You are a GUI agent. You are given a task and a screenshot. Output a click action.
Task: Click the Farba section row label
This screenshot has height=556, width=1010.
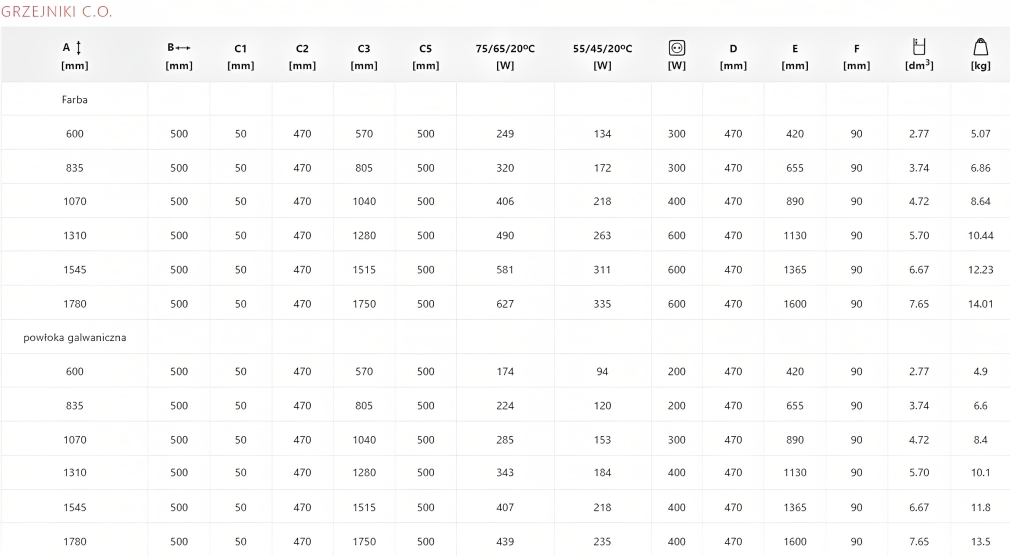tap(75, 100)
